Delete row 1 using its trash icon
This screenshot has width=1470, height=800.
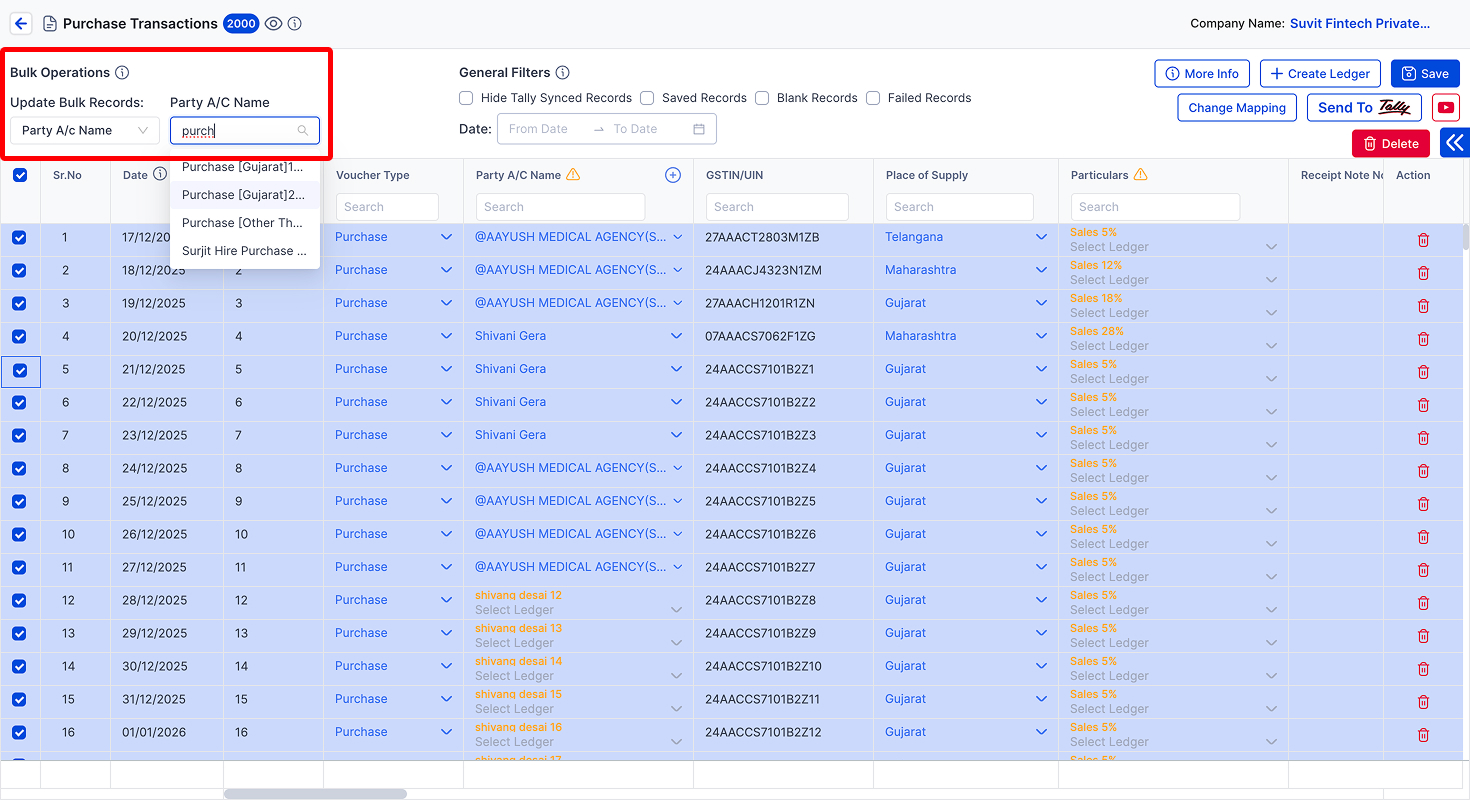pos(1423,240)
